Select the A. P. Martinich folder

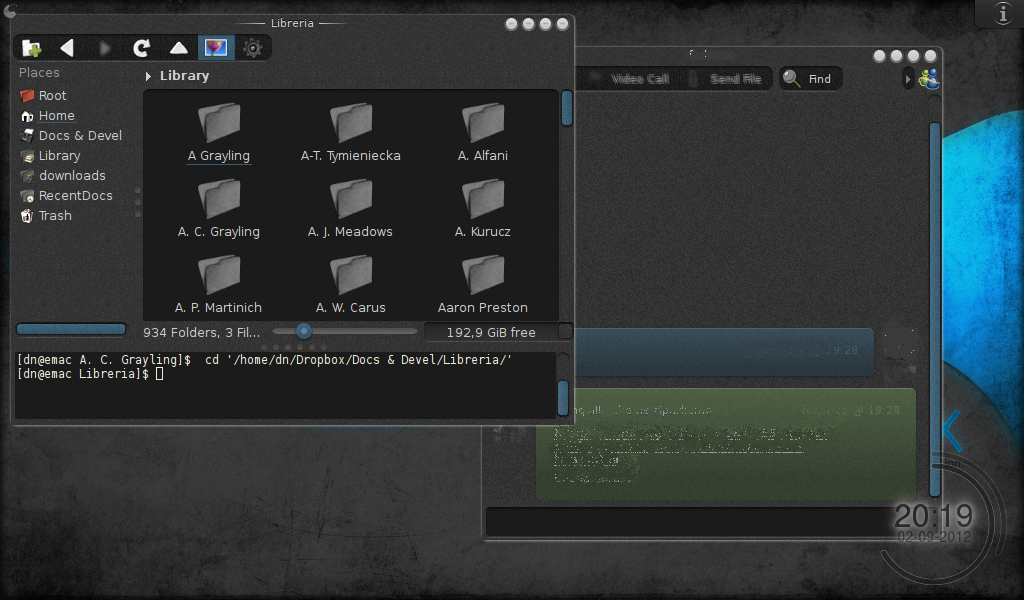219,284
